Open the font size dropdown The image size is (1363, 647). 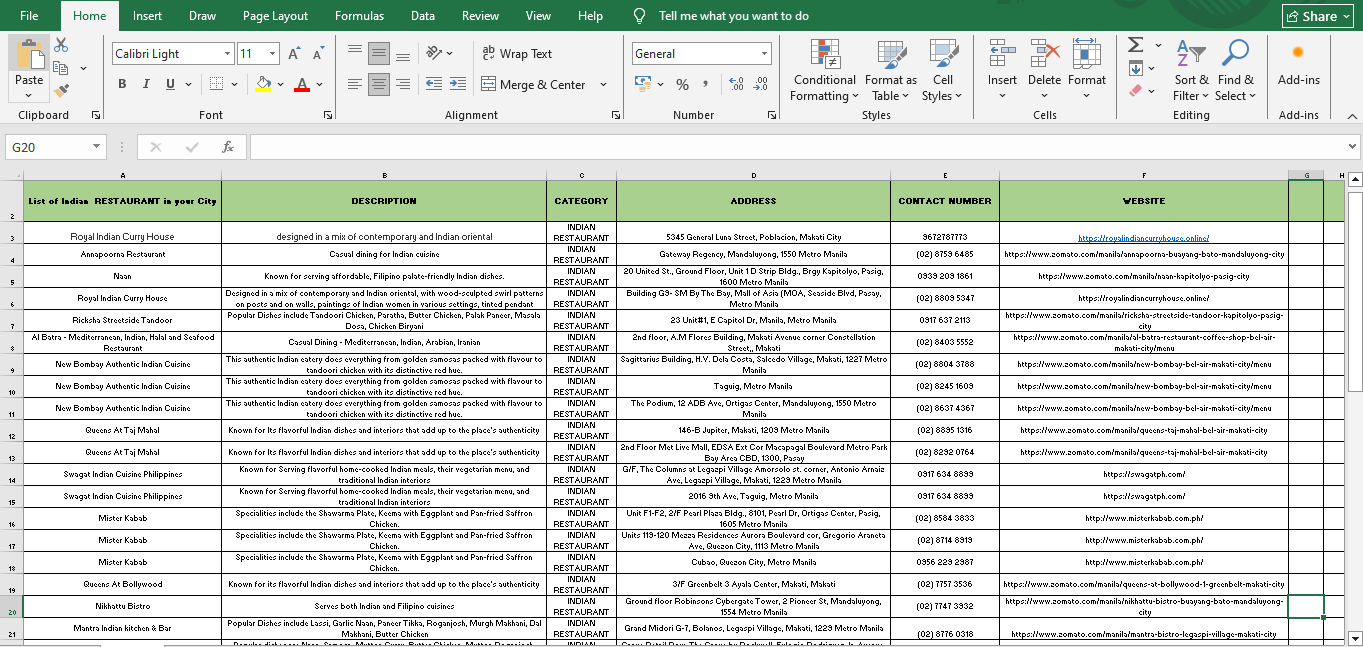(x=273, y=54)
